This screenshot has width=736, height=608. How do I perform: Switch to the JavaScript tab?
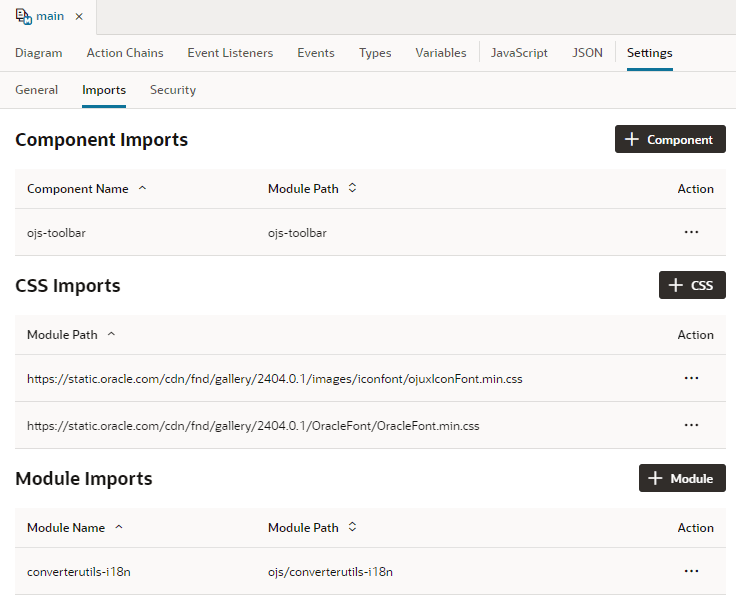pyautogui.click(x=519, y=53)
